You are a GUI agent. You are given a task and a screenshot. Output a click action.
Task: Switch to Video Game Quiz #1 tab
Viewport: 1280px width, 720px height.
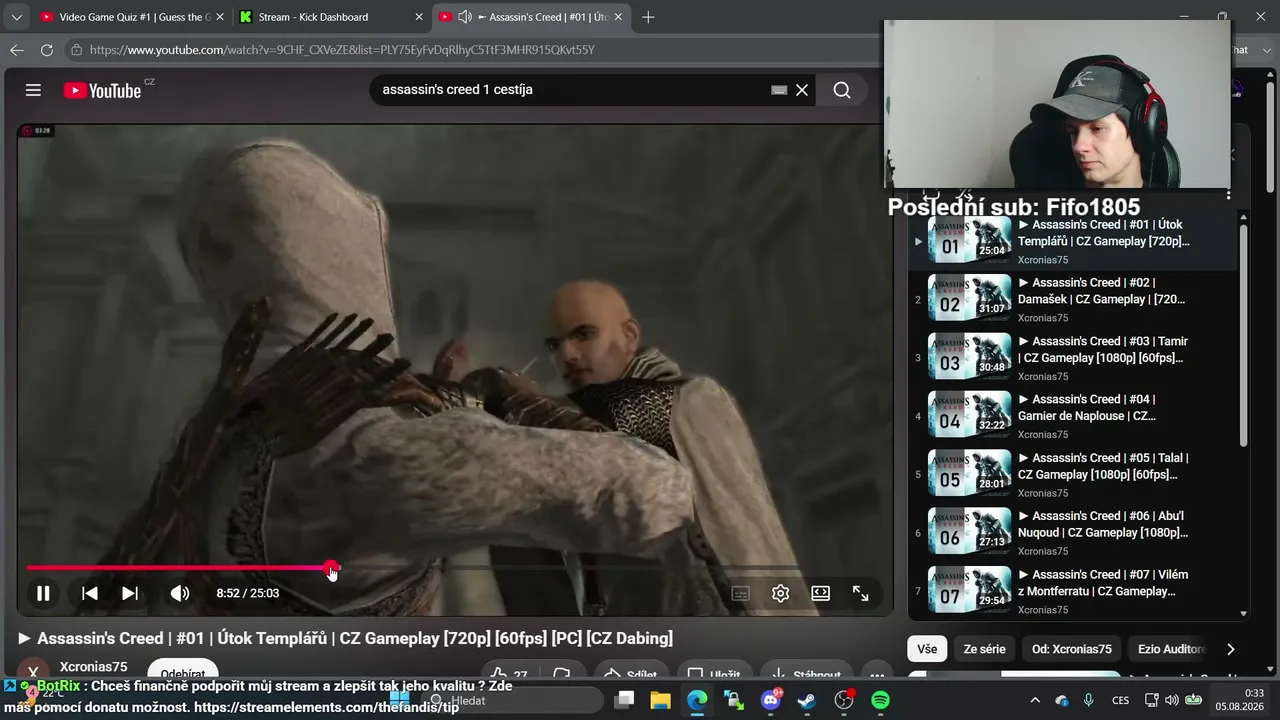(131, 17)
